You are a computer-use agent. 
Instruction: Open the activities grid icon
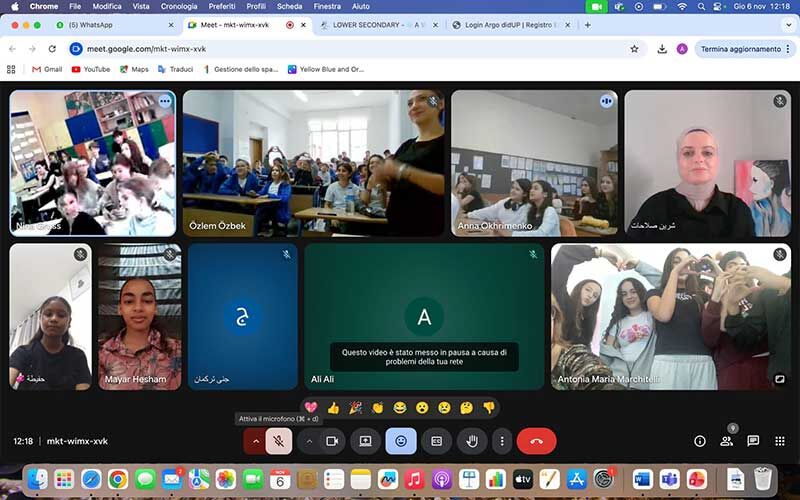click(x=780, y=441)
